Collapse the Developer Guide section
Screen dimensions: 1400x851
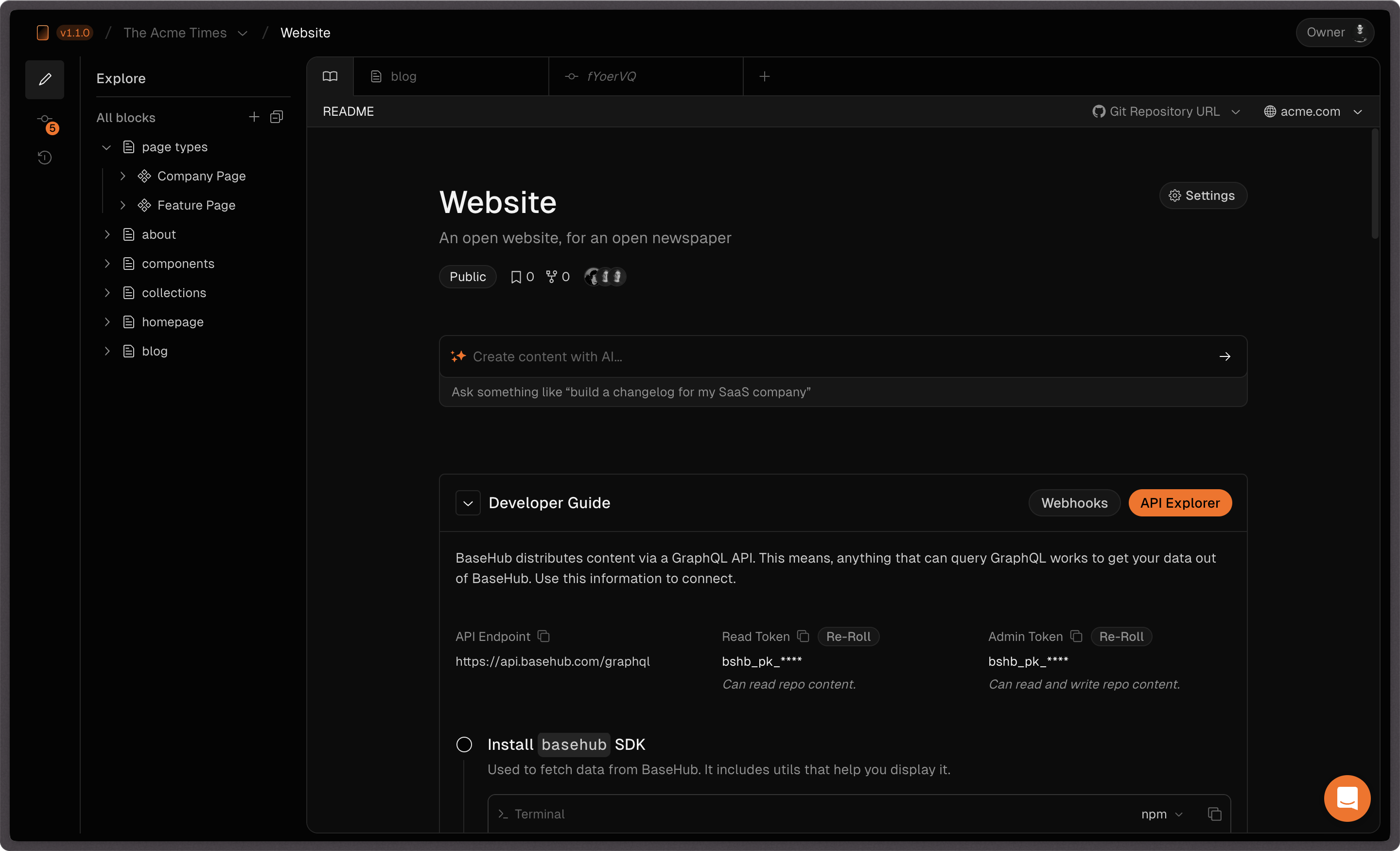[468, 503]
